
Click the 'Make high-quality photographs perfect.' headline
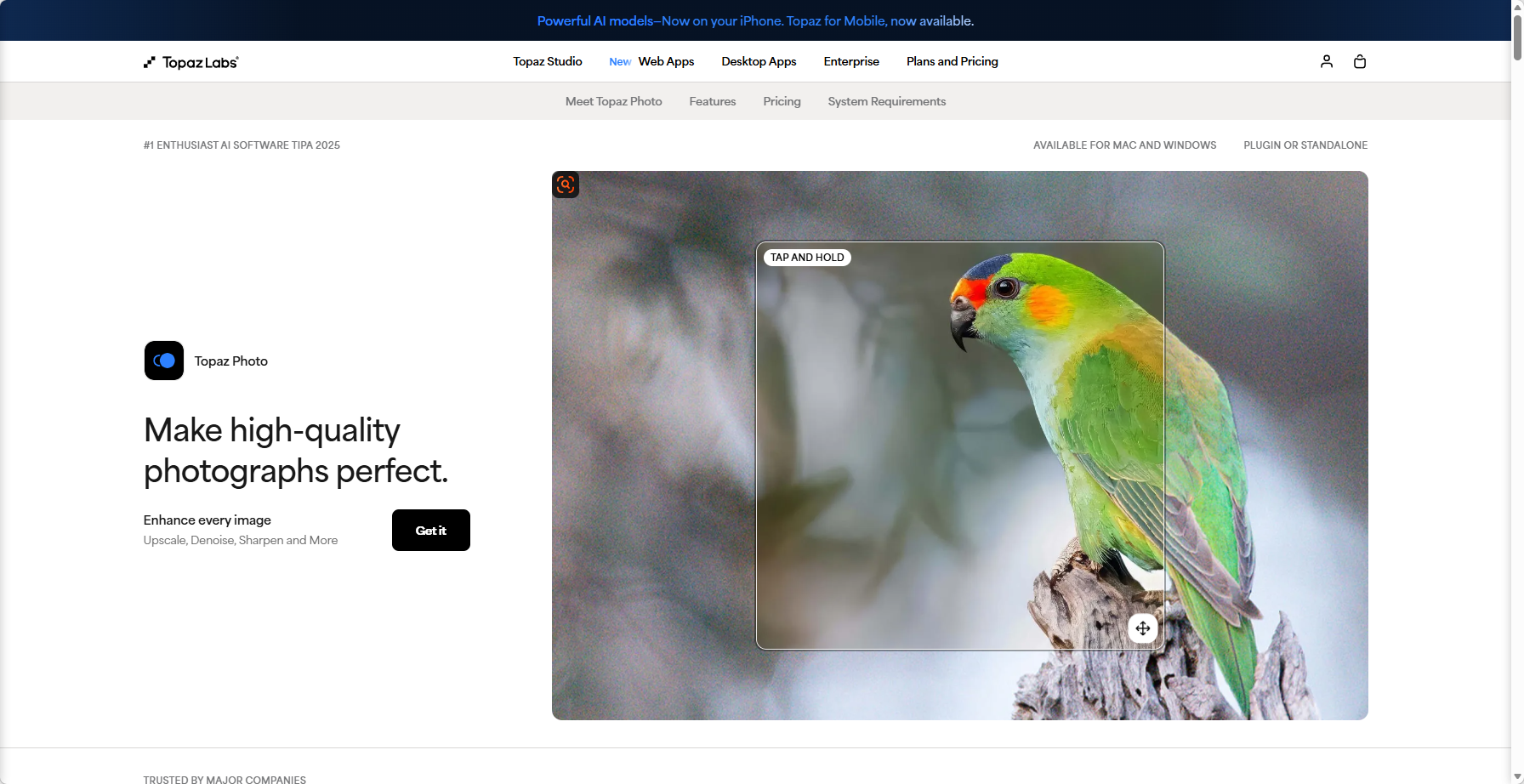pos(296,451)
